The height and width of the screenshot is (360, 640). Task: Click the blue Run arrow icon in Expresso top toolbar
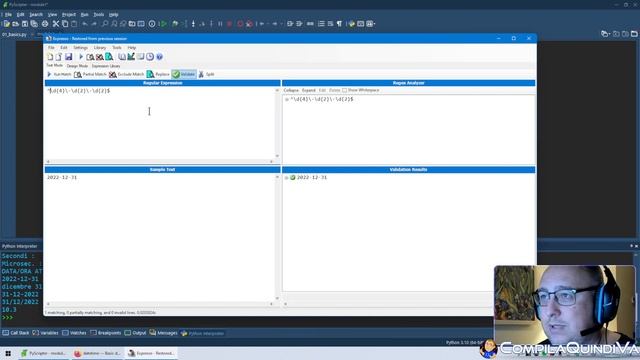81,57
